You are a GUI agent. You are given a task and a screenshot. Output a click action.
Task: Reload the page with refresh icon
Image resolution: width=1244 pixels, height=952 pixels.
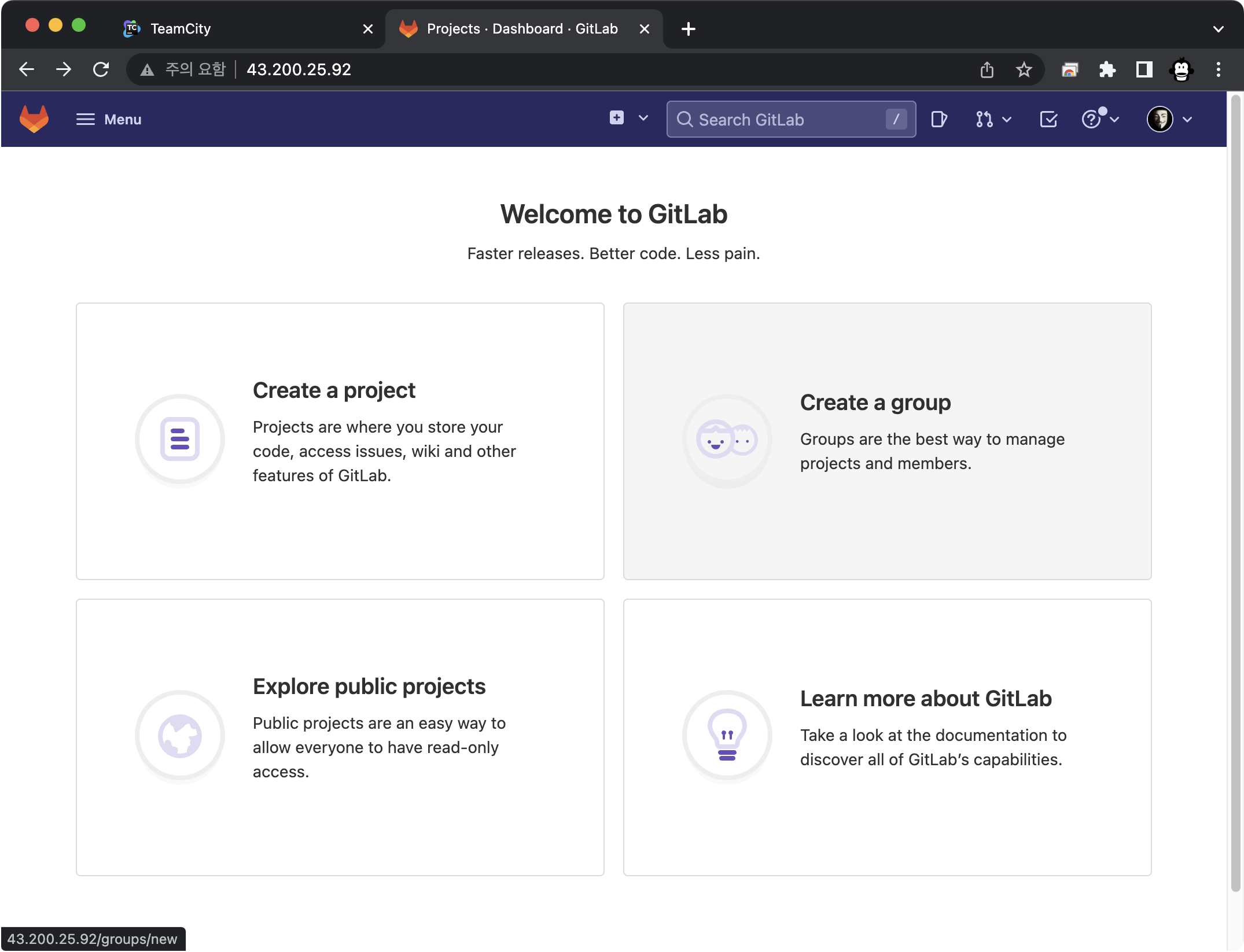click(x=101, y=69)
